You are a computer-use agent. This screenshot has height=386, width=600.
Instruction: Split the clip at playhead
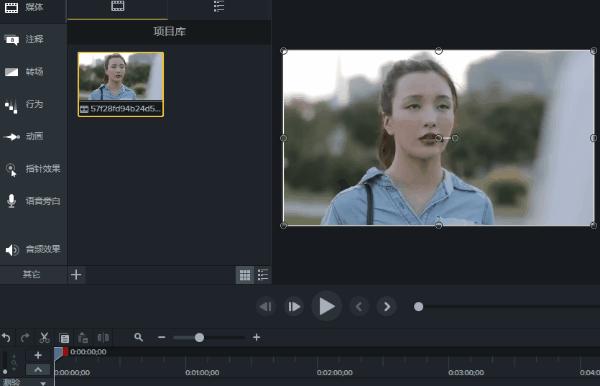click(103, 337)
